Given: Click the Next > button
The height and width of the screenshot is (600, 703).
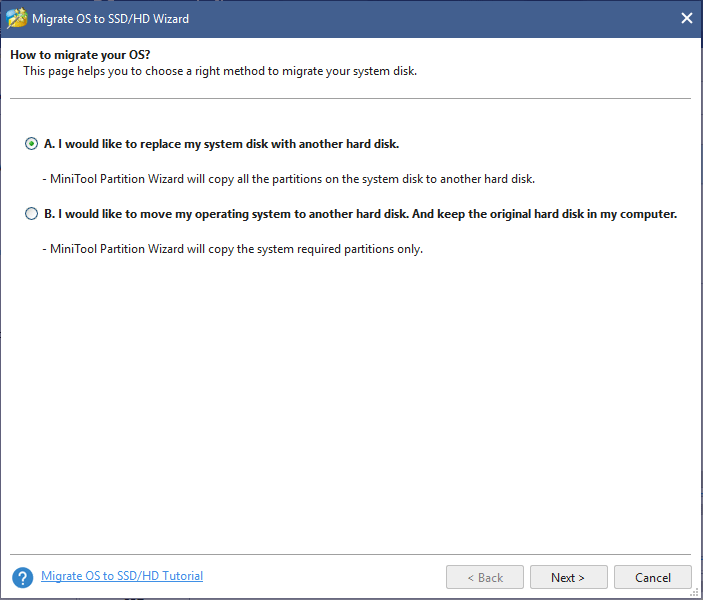Looking at the screenshot, I should 568,577.
